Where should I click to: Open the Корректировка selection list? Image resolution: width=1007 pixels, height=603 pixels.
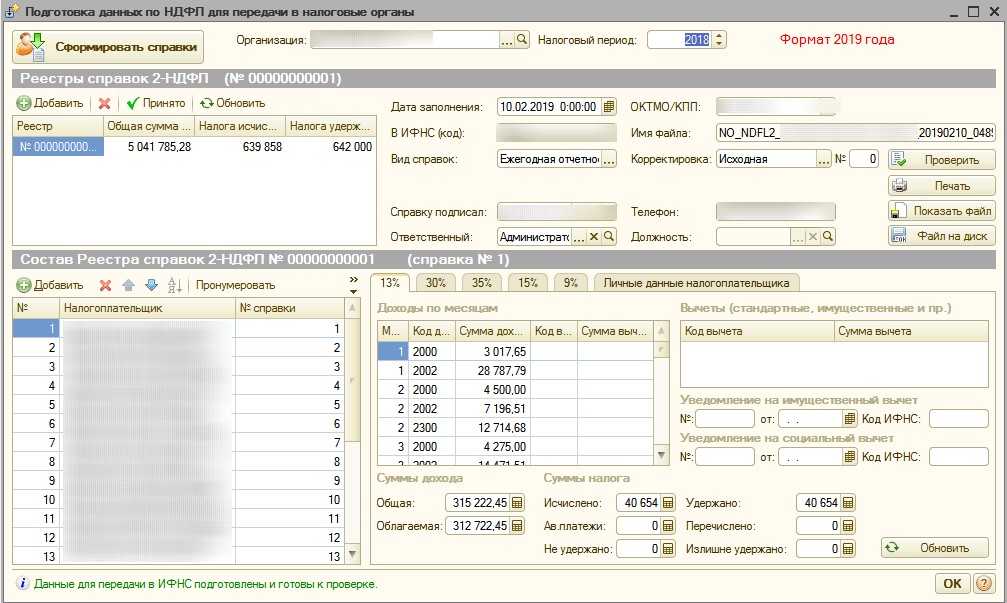tap(824, 159)
